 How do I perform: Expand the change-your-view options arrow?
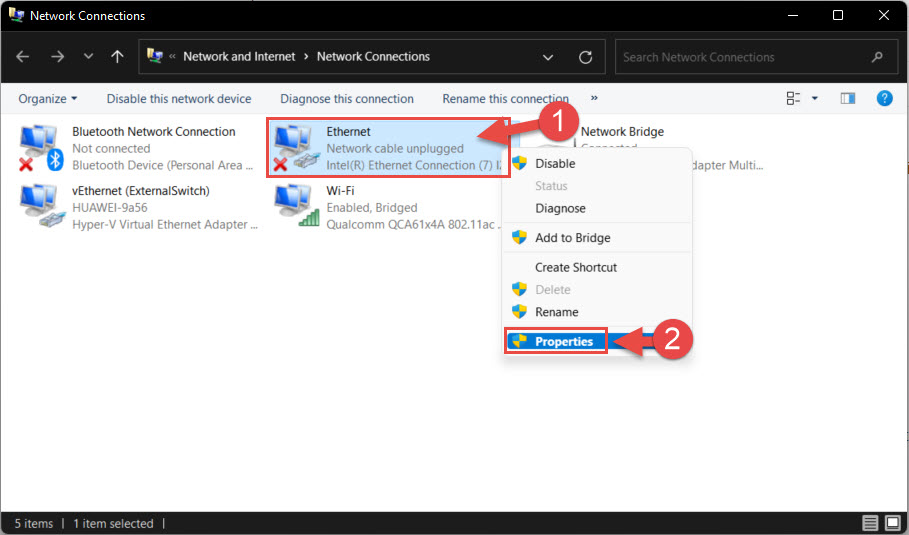coord(815,99)
